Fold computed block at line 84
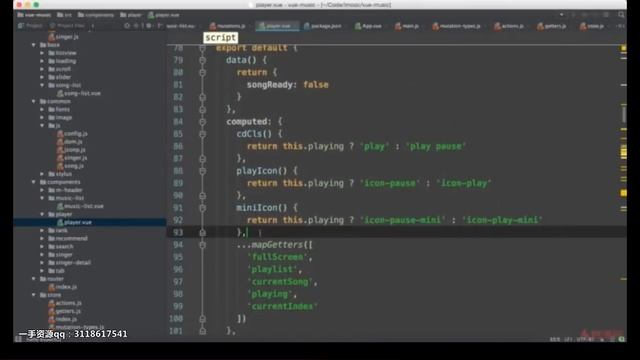 [x=202, y=122]
